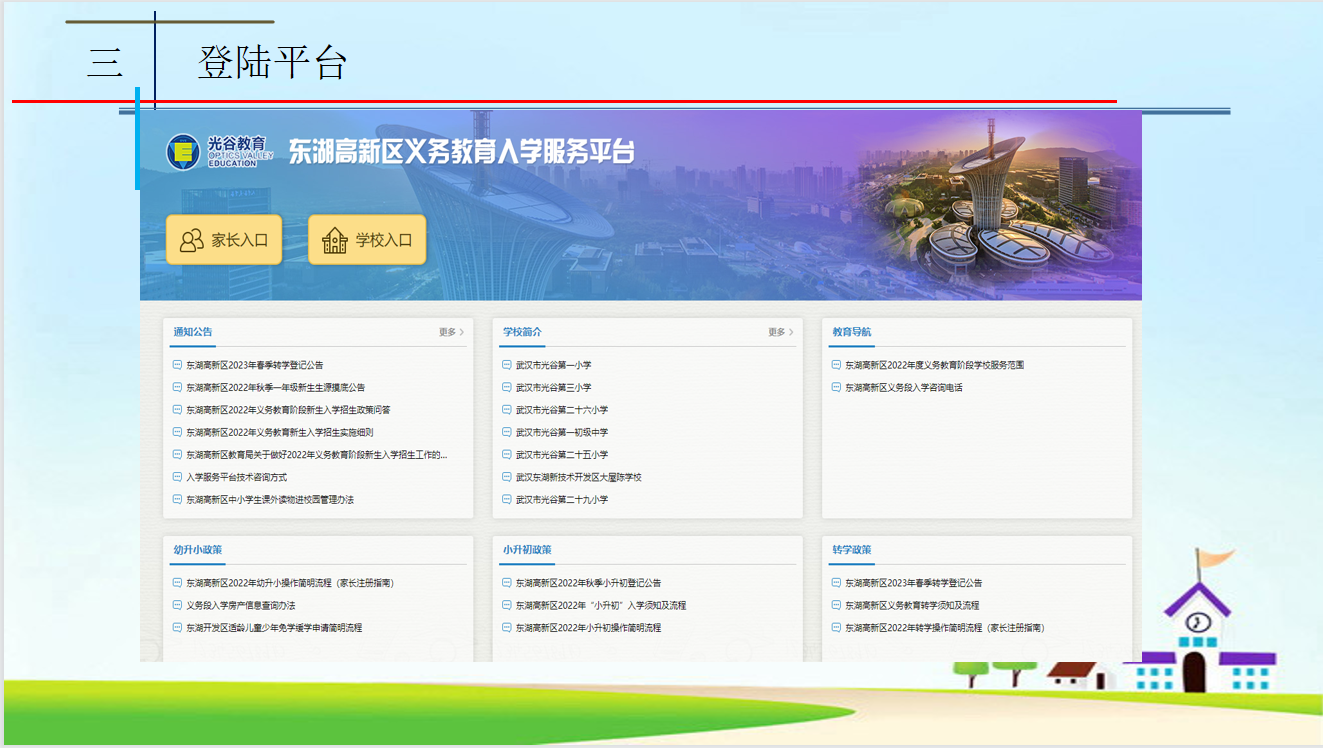
Task: Select the 转学政策 section heading
Action: coord(852,550)
